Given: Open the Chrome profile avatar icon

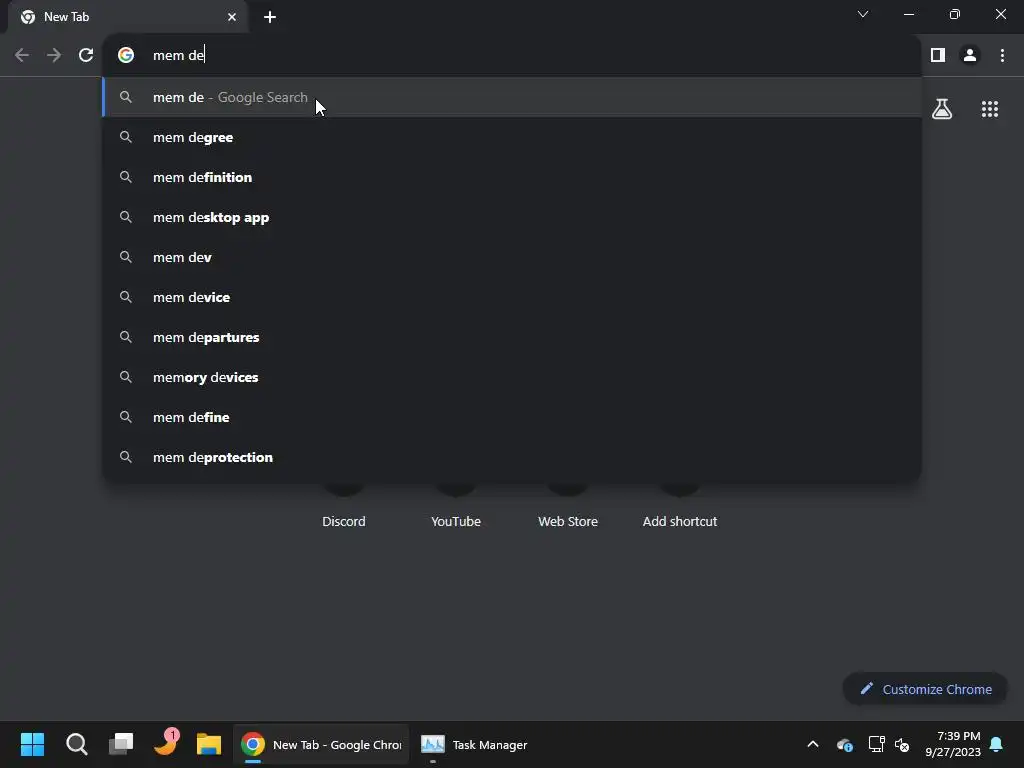Looking at the screenshot, I should (x=970, y=56).
